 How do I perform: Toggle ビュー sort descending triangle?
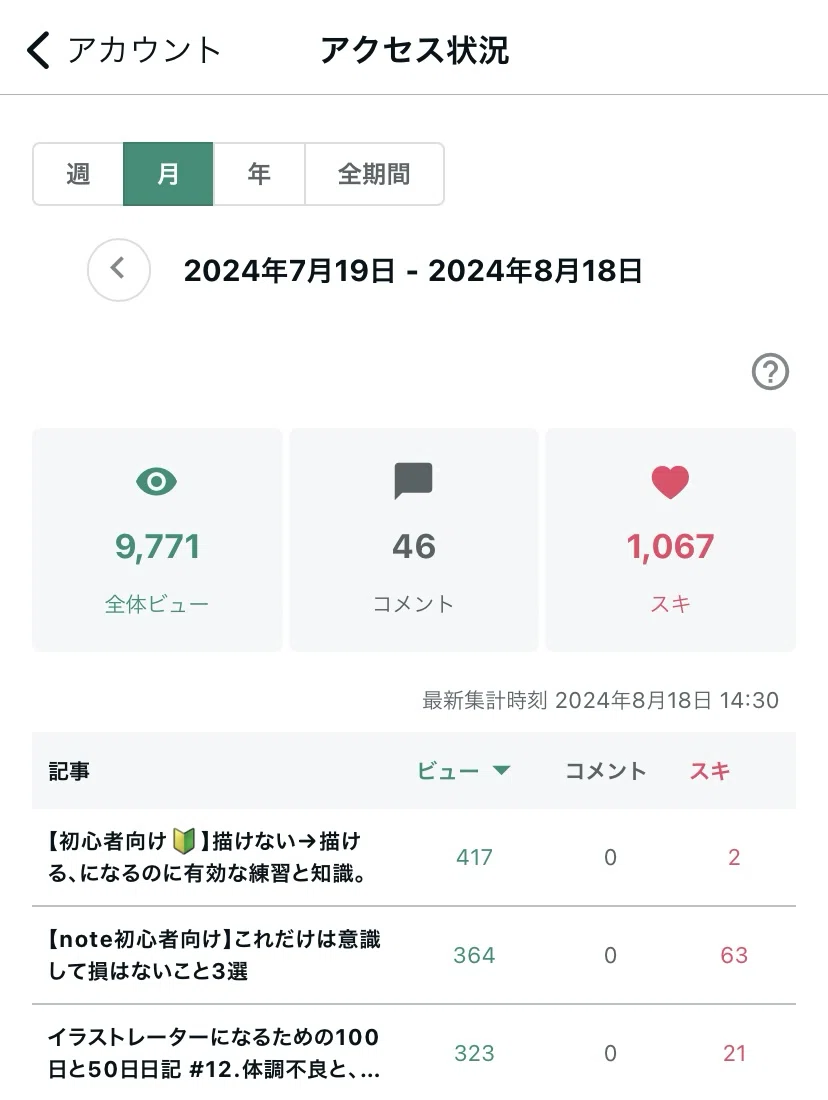[x=501, y=770]
